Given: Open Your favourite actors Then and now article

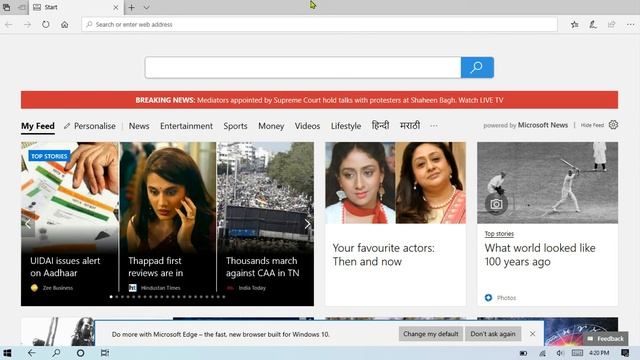Looking at the screenshot, I should click(x=383, y=255).
